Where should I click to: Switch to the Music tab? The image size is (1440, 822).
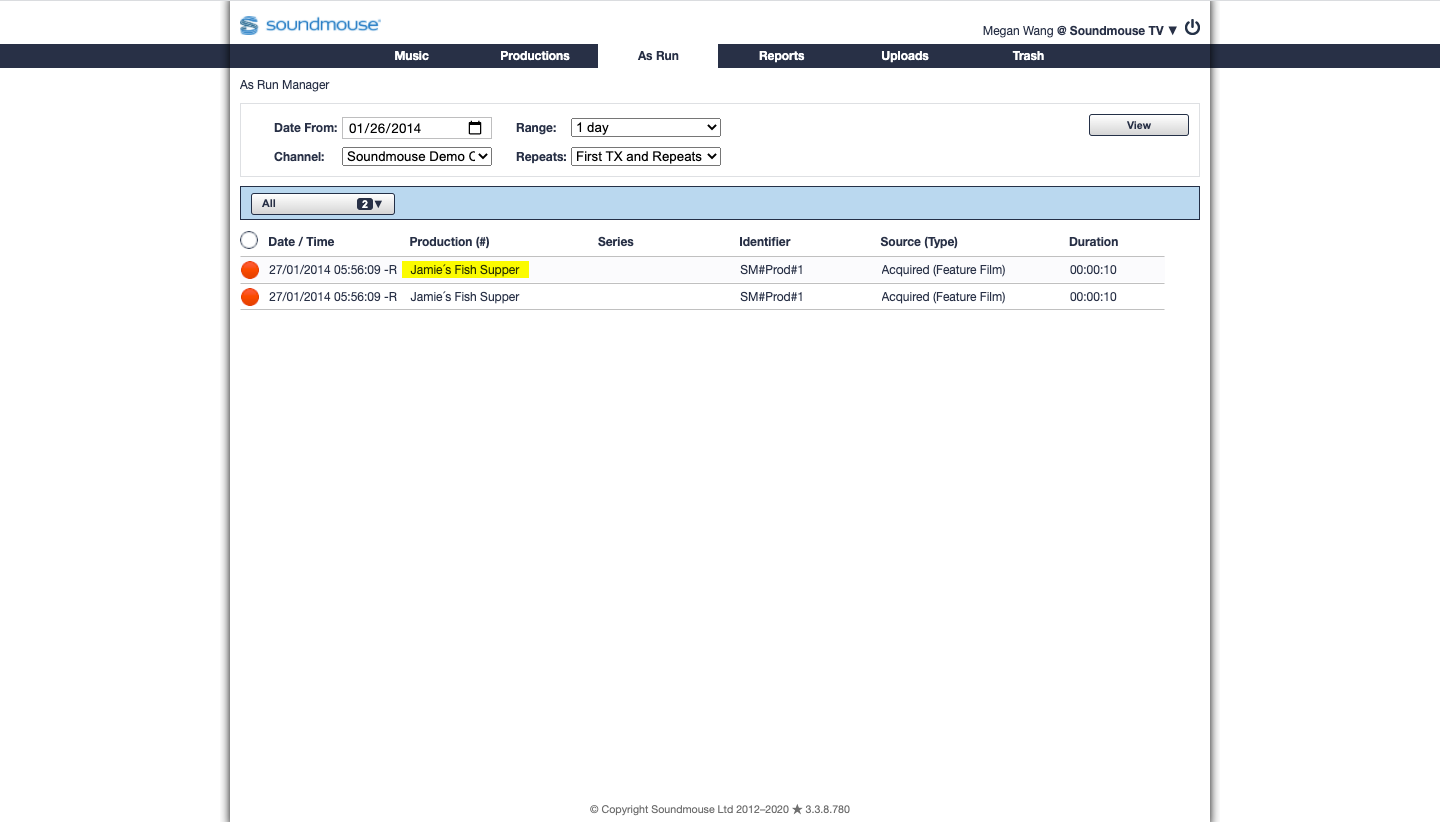click(411, 56)
